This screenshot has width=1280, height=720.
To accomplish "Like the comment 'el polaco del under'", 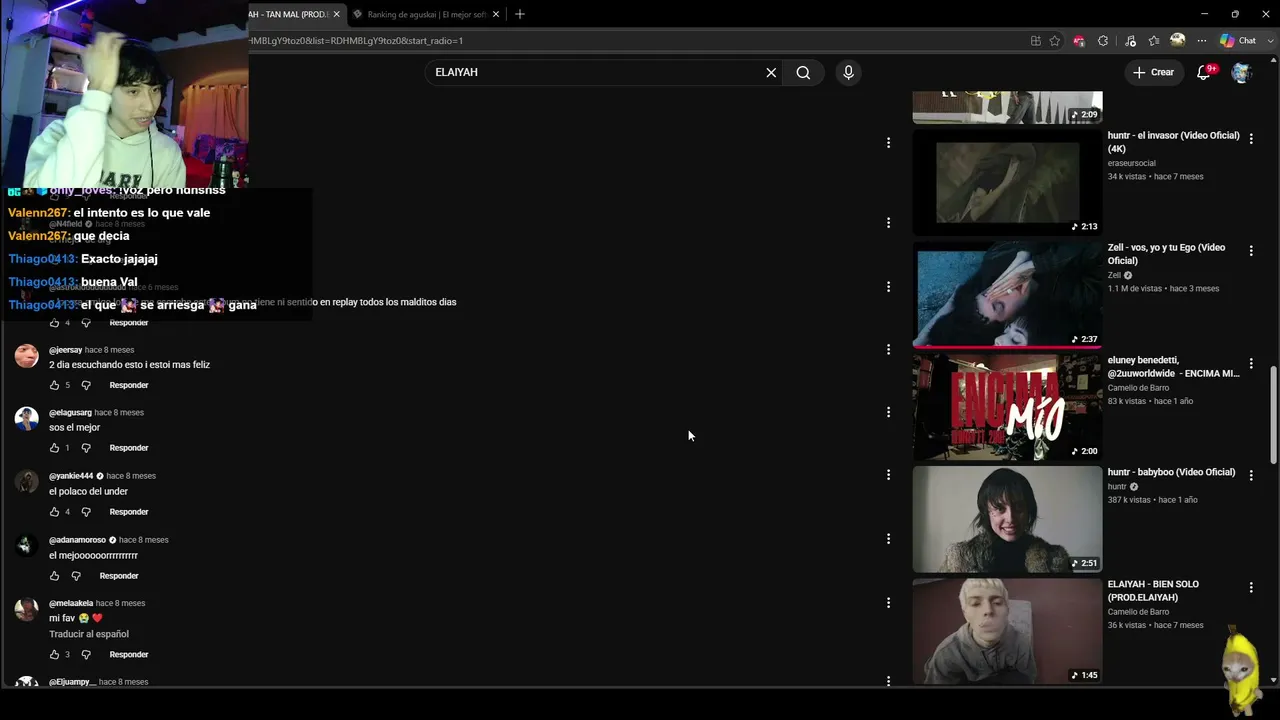I will (x=54, y=512).
